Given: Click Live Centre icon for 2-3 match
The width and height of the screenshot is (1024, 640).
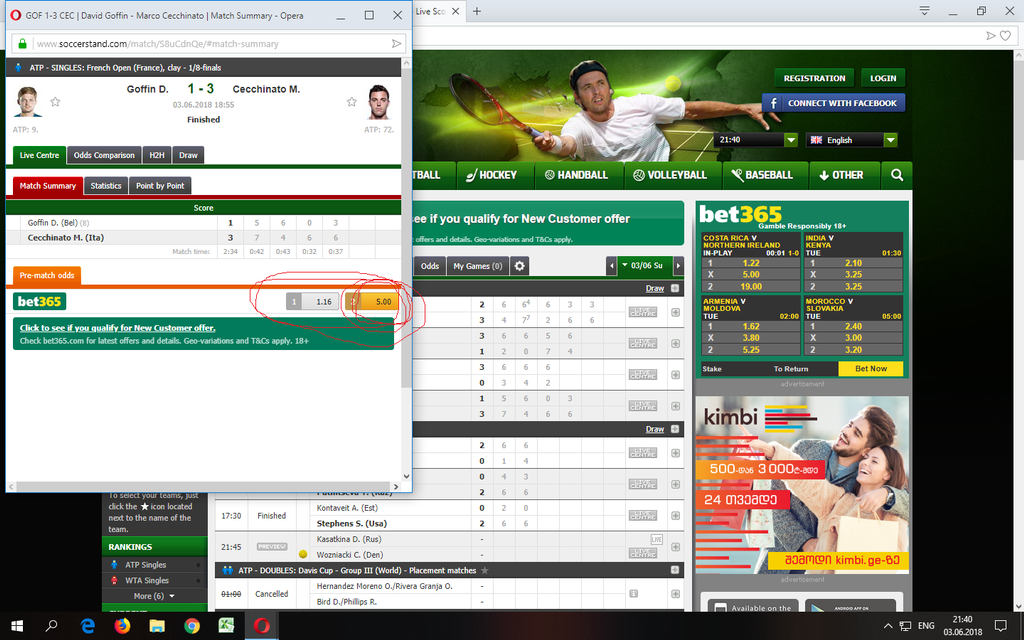Looking at the screenshot, I should 643,312.
